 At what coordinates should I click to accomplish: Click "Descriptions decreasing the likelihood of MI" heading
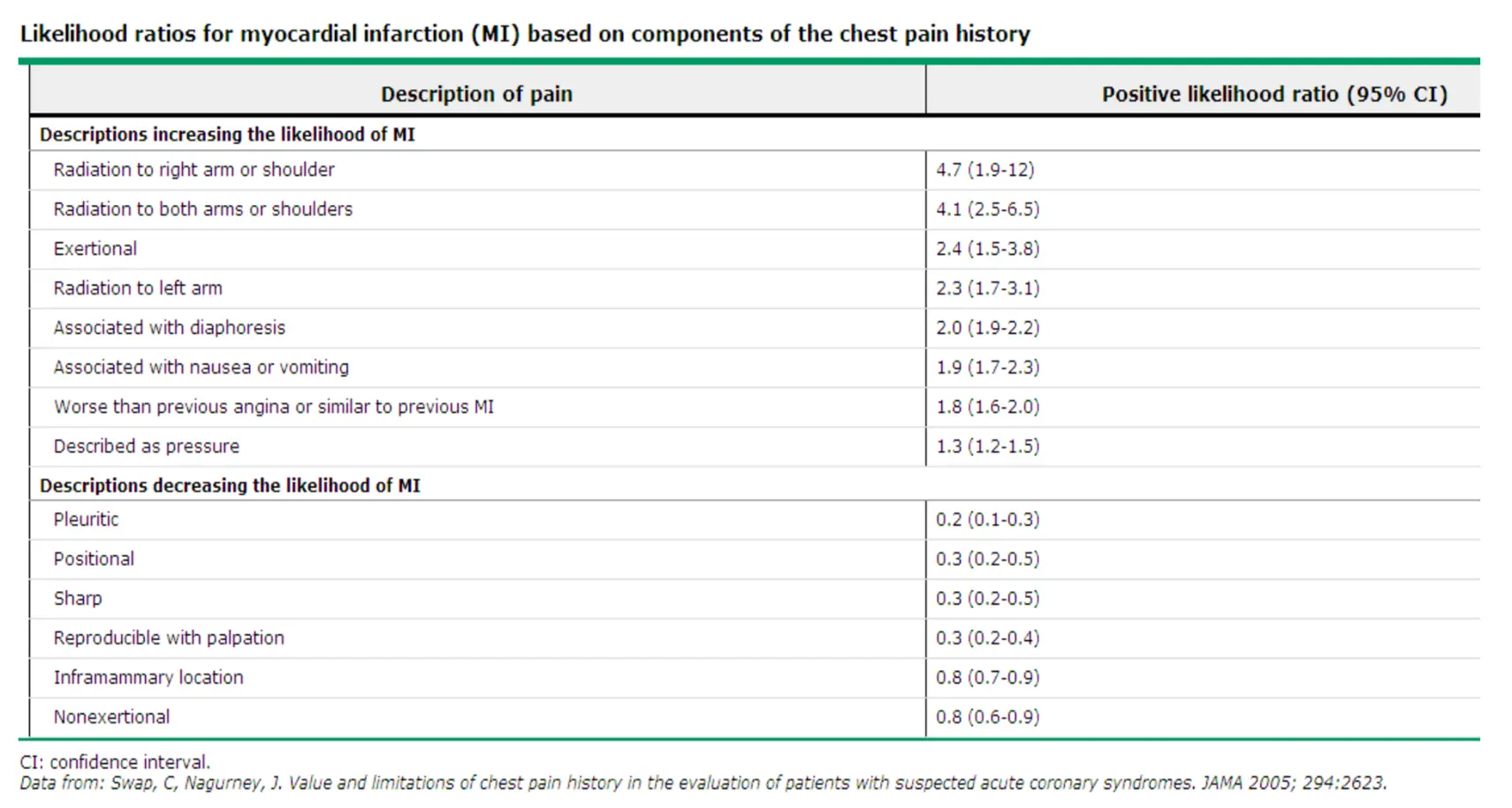pos(230,485)
